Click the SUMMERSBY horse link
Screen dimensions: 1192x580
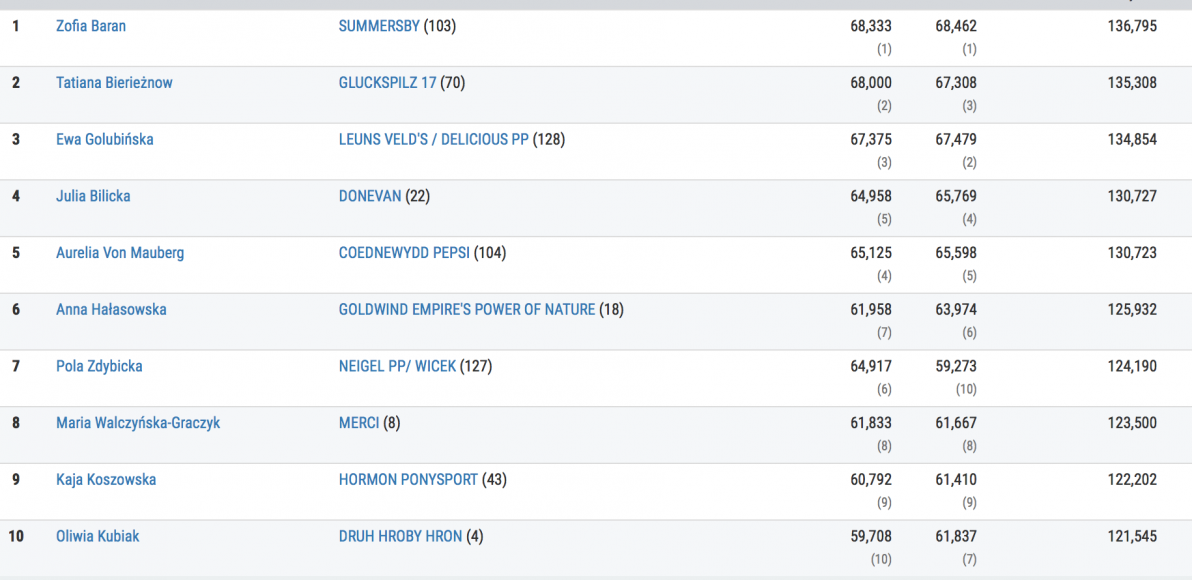379,26
